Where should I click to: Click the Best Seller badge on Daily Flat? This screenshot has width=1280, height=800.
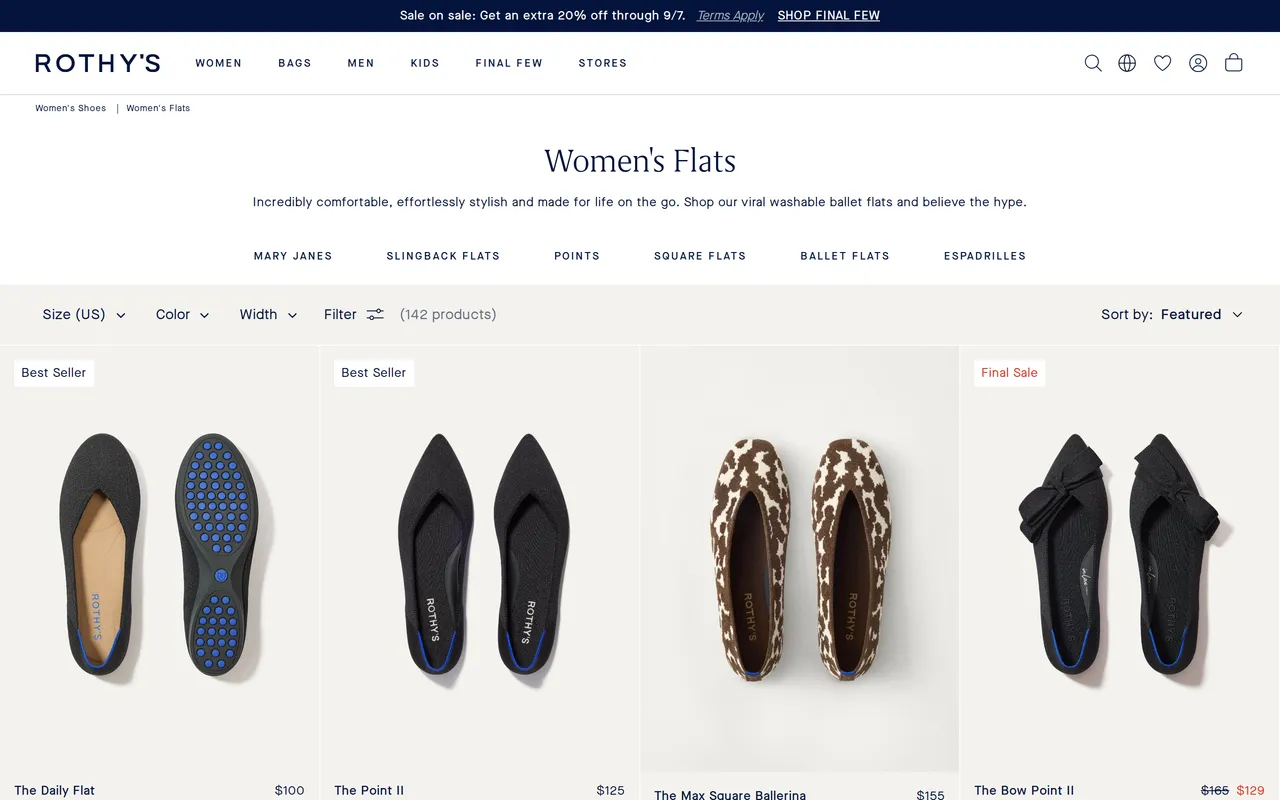54,373
